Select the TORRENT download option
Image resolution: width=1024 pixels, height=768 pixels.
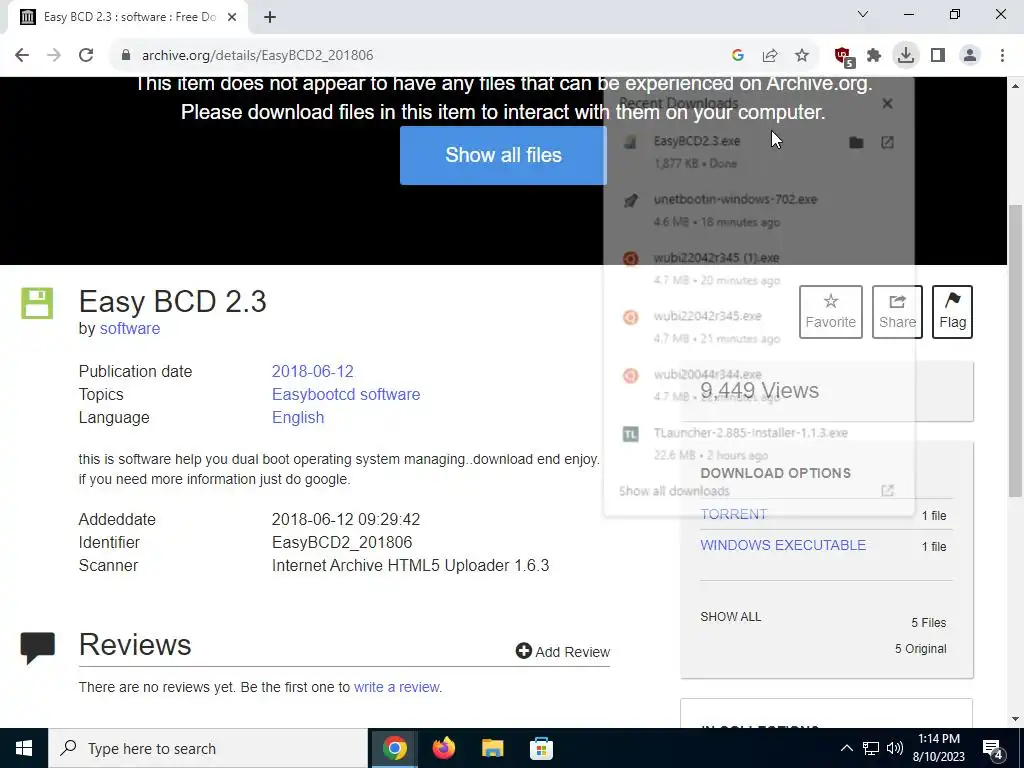tap(733, 515)
